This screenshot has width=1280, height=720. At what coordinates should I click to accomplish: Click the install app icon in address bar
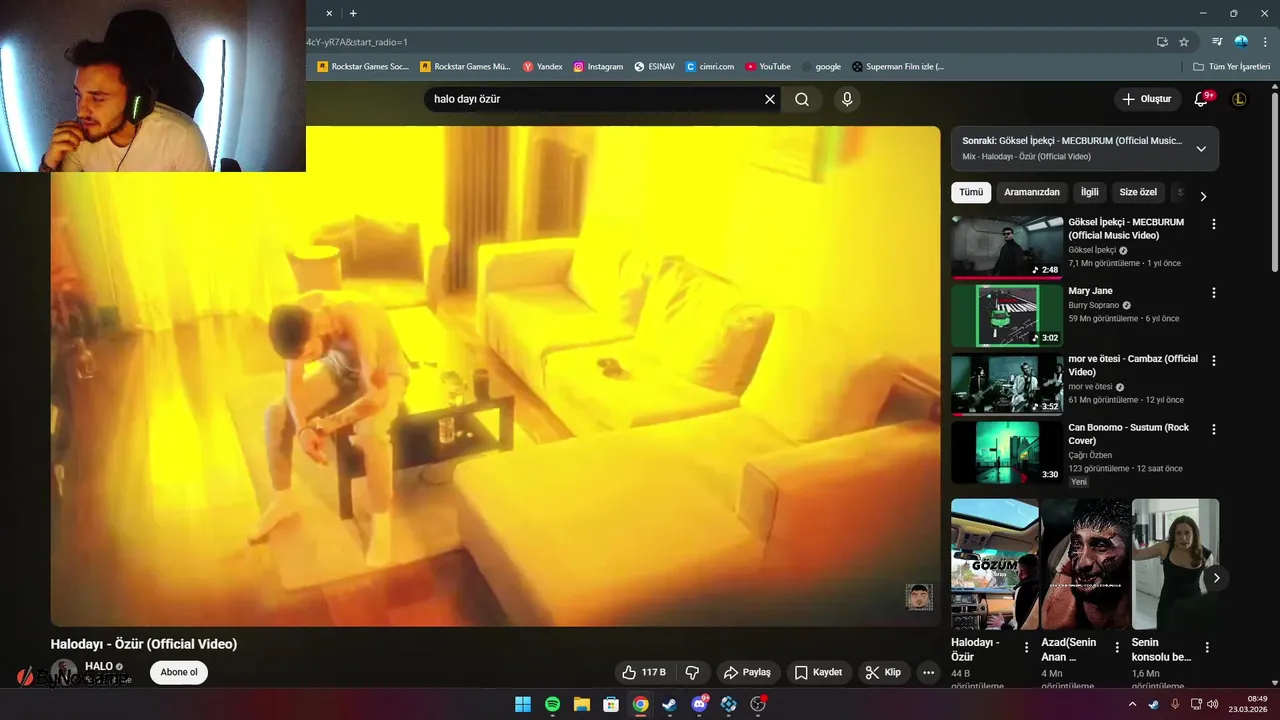(x=1162, y=42)
